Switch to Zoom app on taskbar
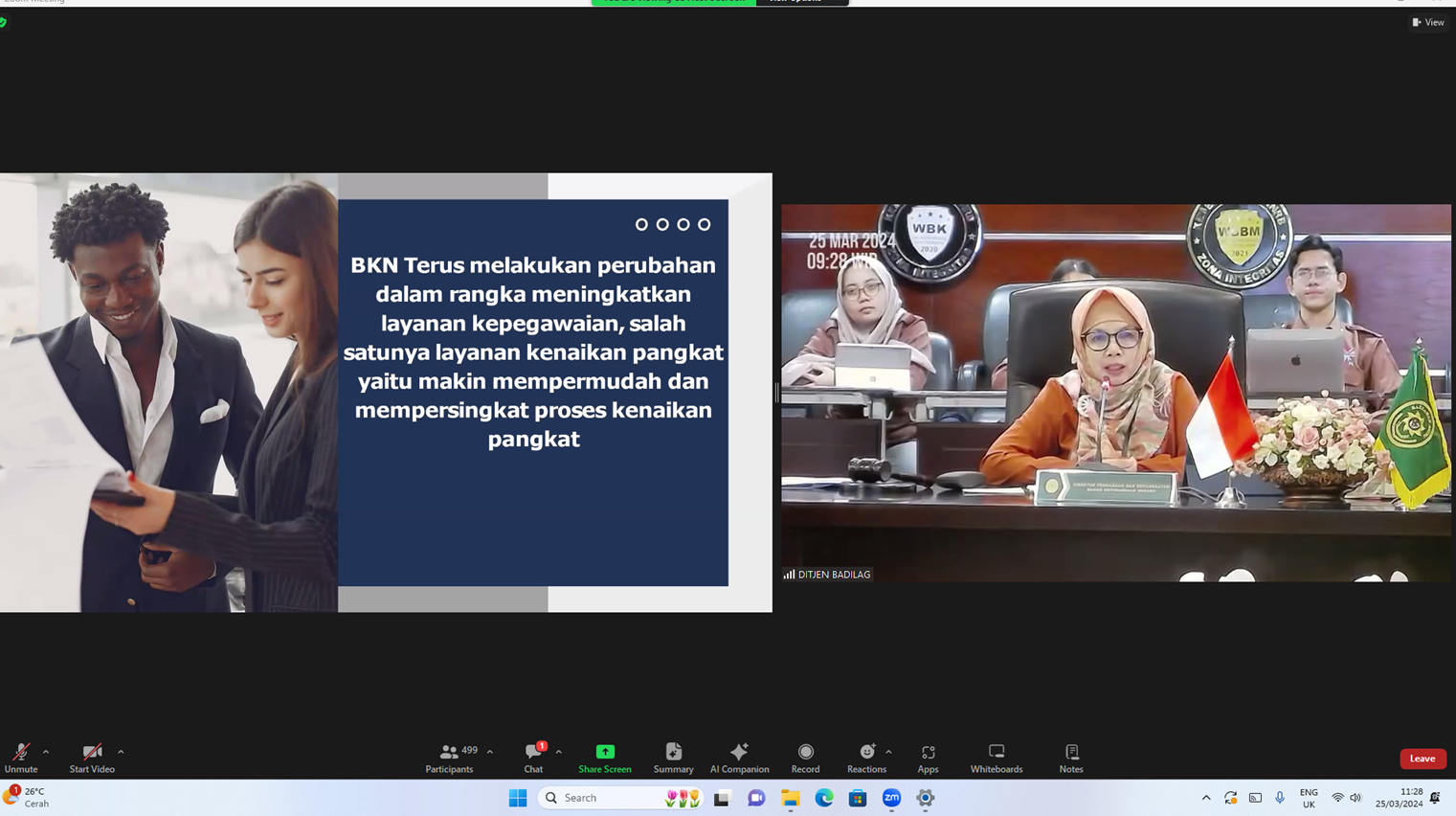This screenshot has height=816, width=1456. click(x=891, y=798)
